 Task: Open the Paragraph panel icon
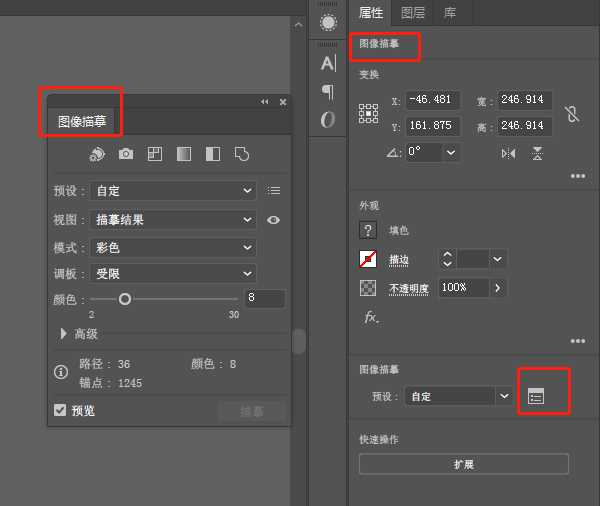click(x=328, y=92)
